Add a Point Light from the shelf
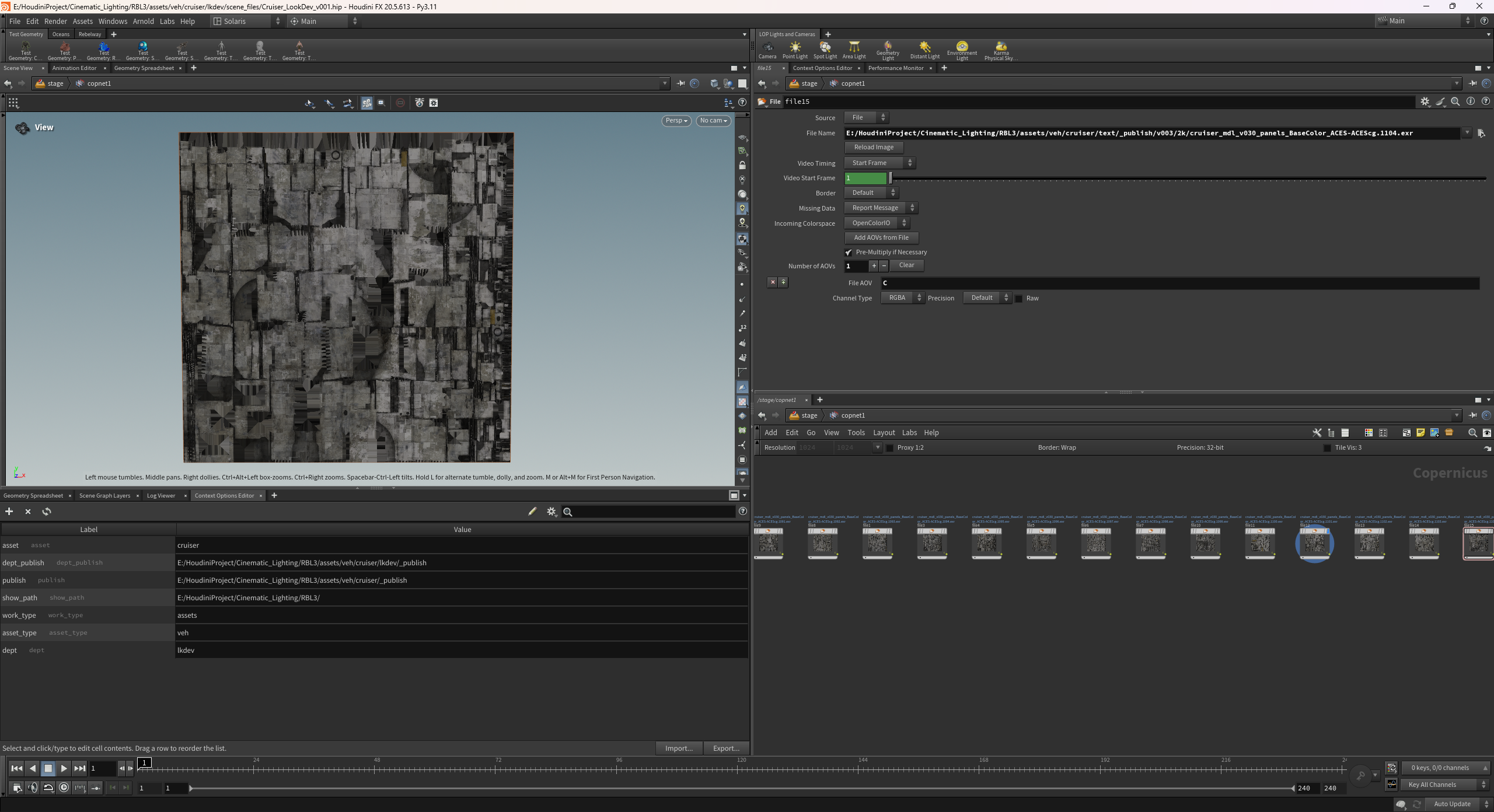 tap(795, 50)
